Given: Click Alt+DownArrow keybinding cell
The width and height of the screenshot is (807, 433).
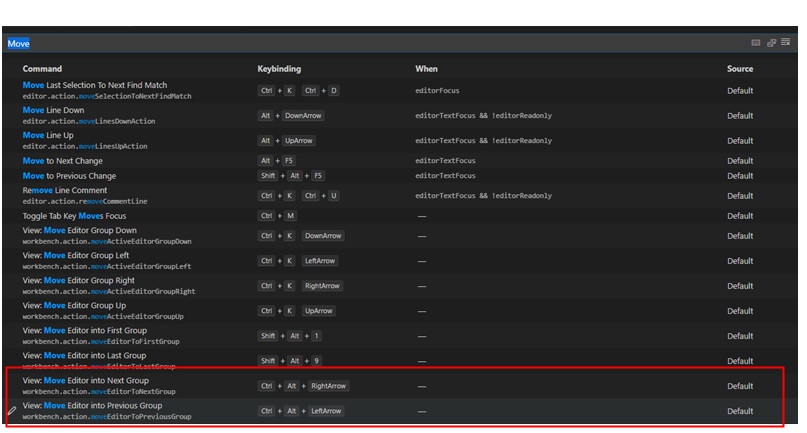Looking at the screenshot, I should 292,116.
